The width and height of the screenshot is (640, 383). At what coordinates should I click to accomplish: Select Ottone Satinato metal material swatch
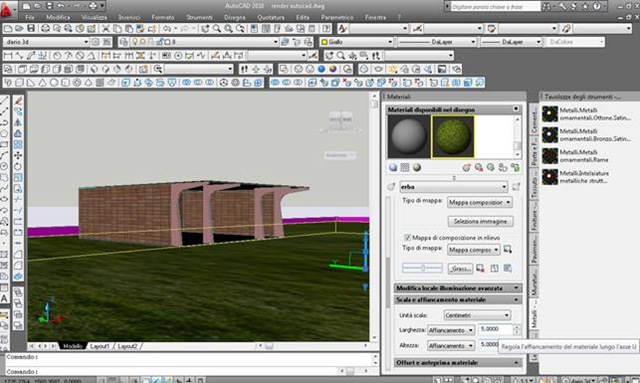click(550, 114)
